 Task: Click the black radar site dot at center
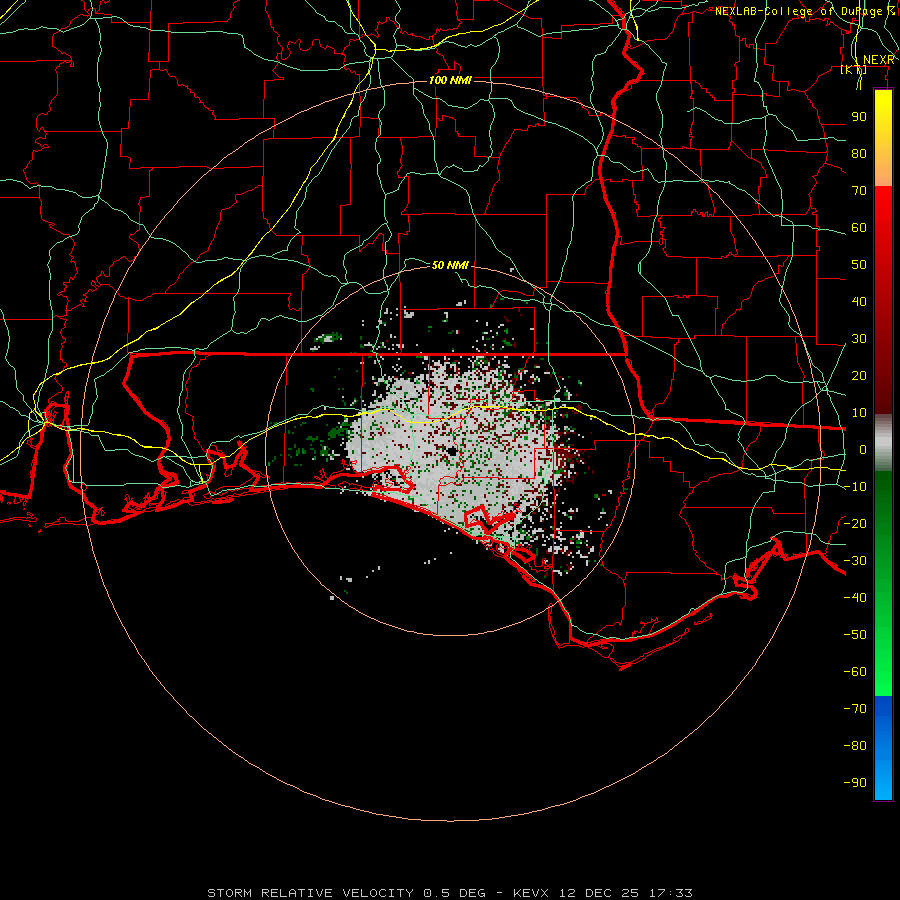(x=452, y=452)
